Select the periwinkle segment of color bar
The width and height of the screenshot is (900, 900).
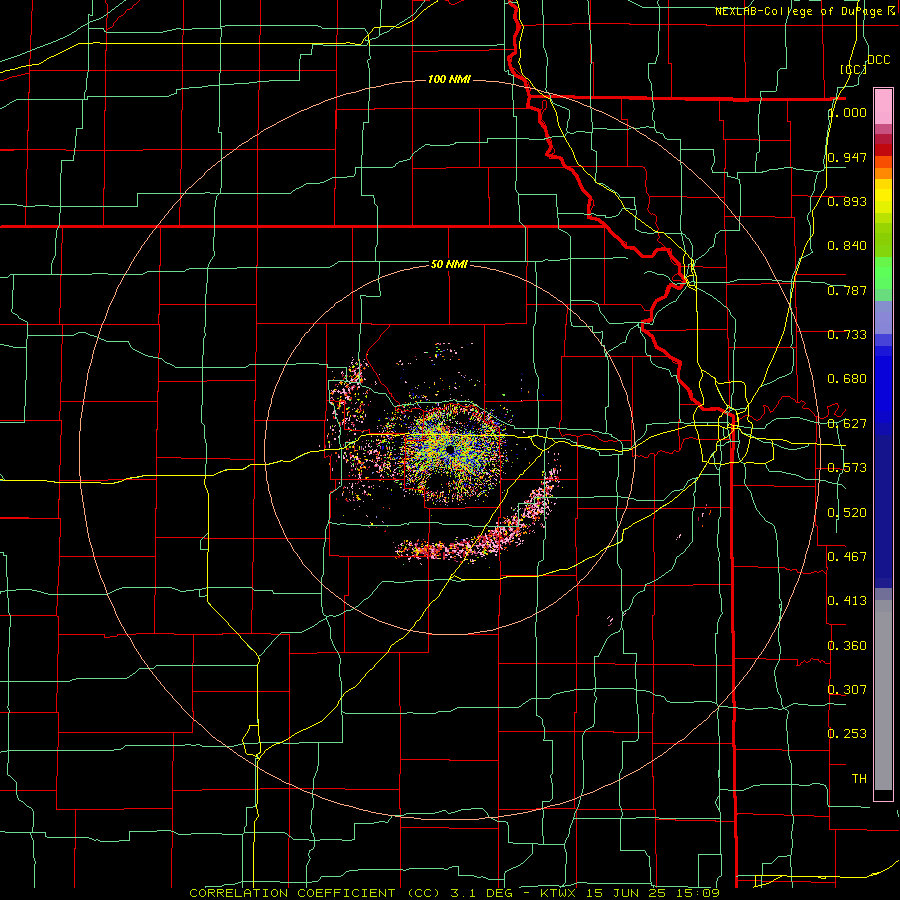click(x=883, y=317)
